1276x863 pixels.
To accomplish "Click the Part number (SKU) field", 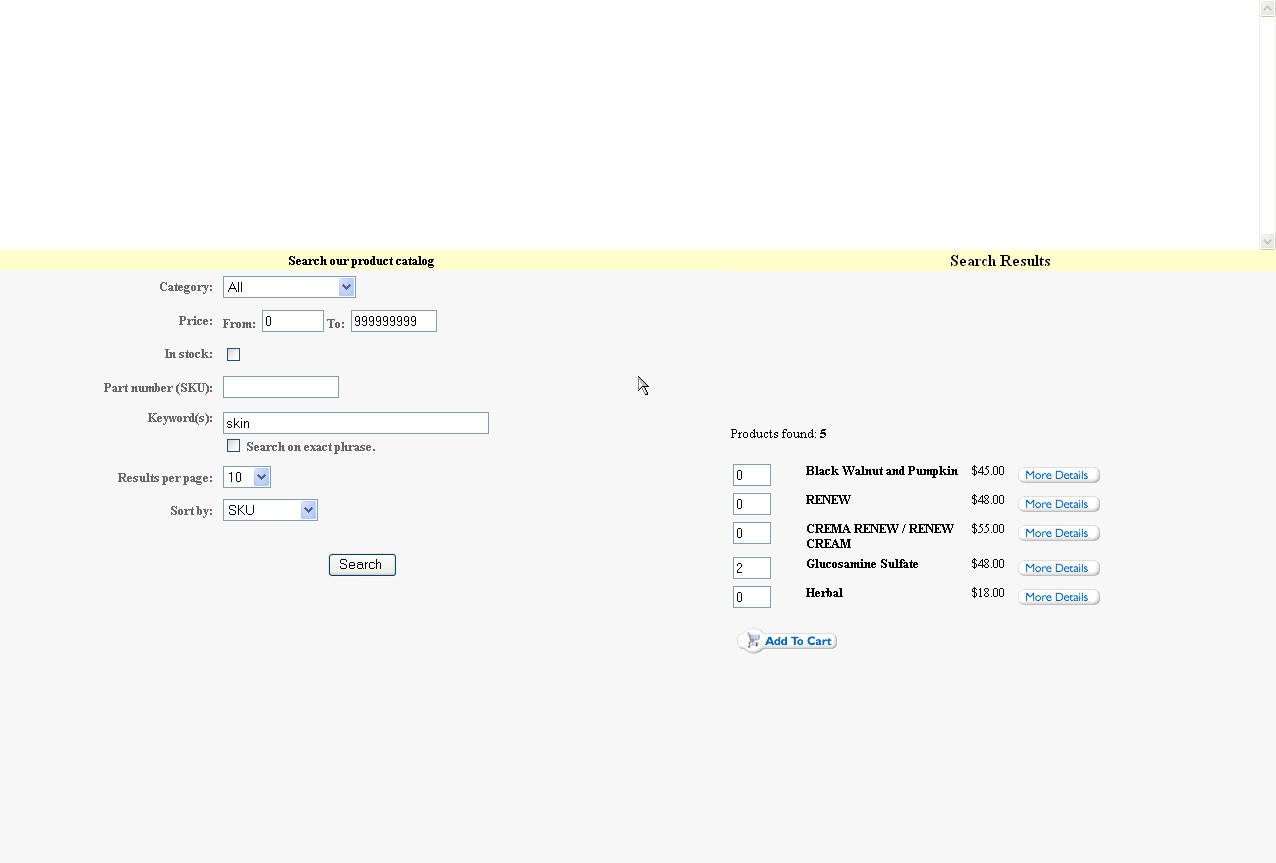I will pyautogui.click(x=280, y=387).
